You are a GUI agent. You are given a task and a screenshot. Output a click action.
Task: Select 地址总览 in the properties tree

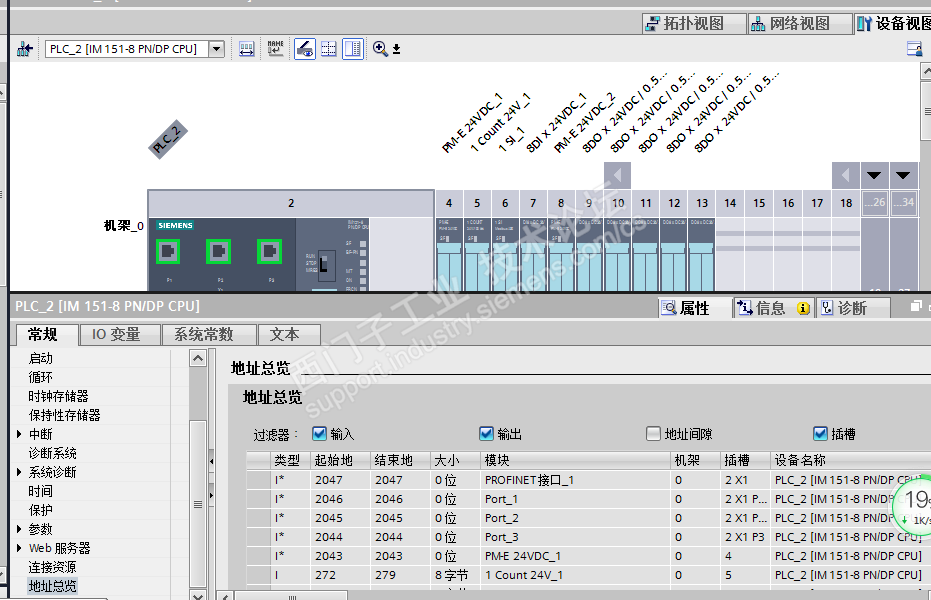(53, 586)
